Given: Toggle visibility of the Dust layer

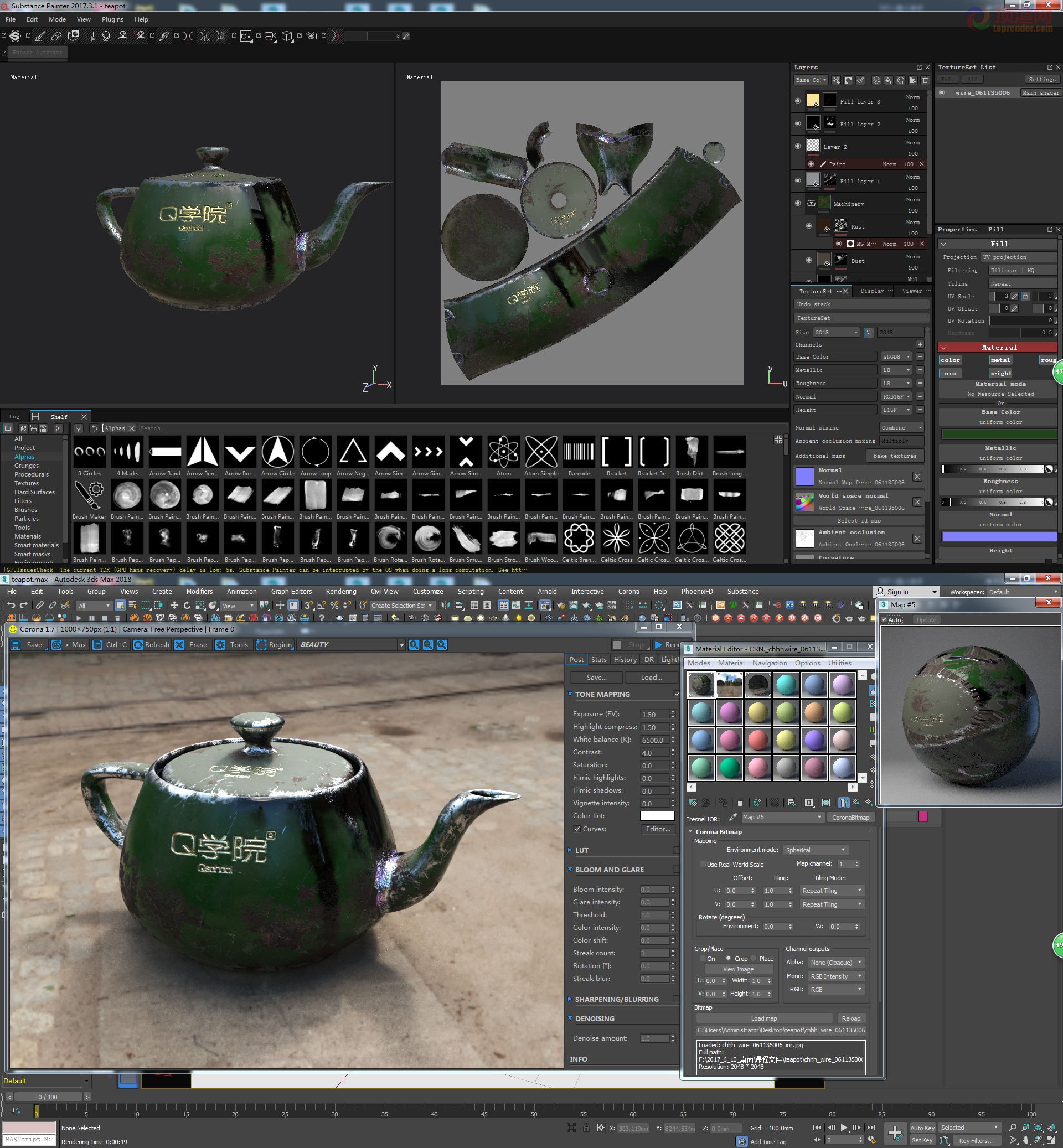Looking at the screenshot, I should point(809,260).
